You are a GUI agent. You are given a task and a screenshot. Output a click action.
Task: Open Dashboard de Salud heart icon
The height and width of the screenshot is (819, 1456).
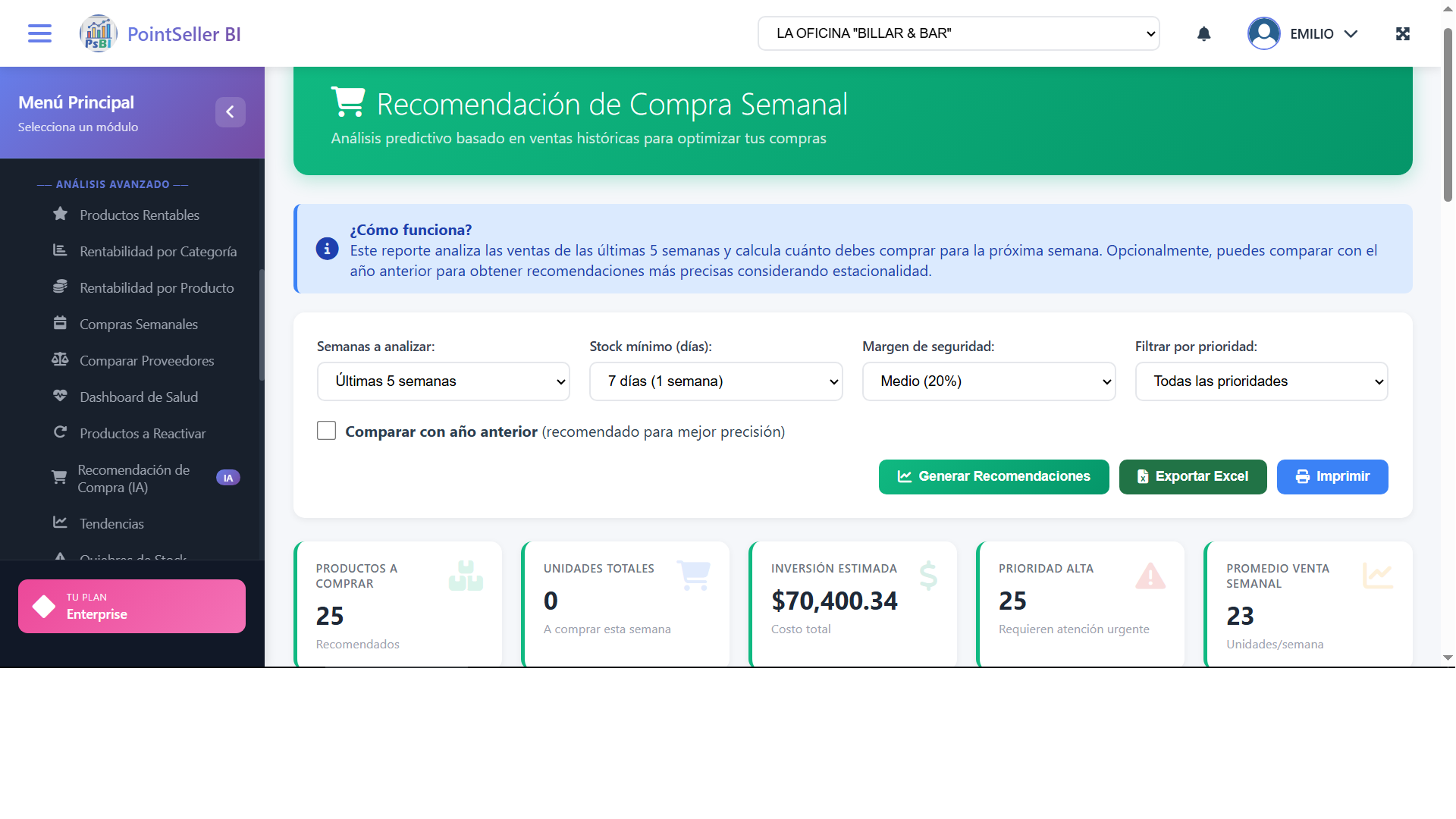pos(61,397)
